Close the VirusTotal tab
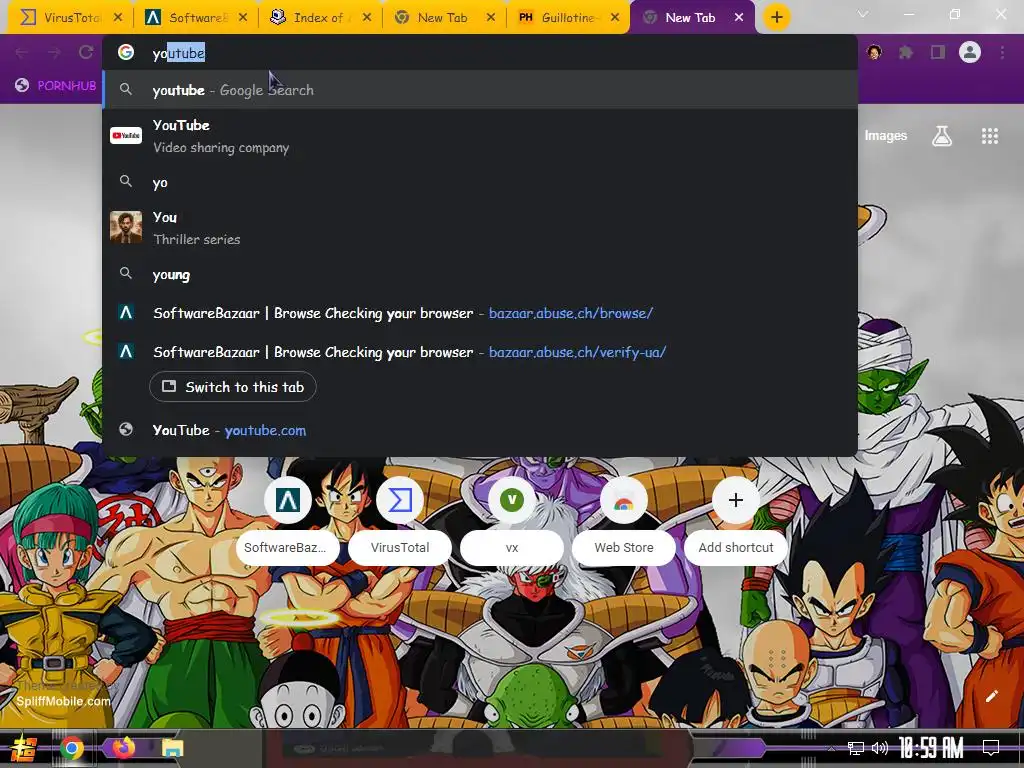1024x768 pixels. point(118,18)
